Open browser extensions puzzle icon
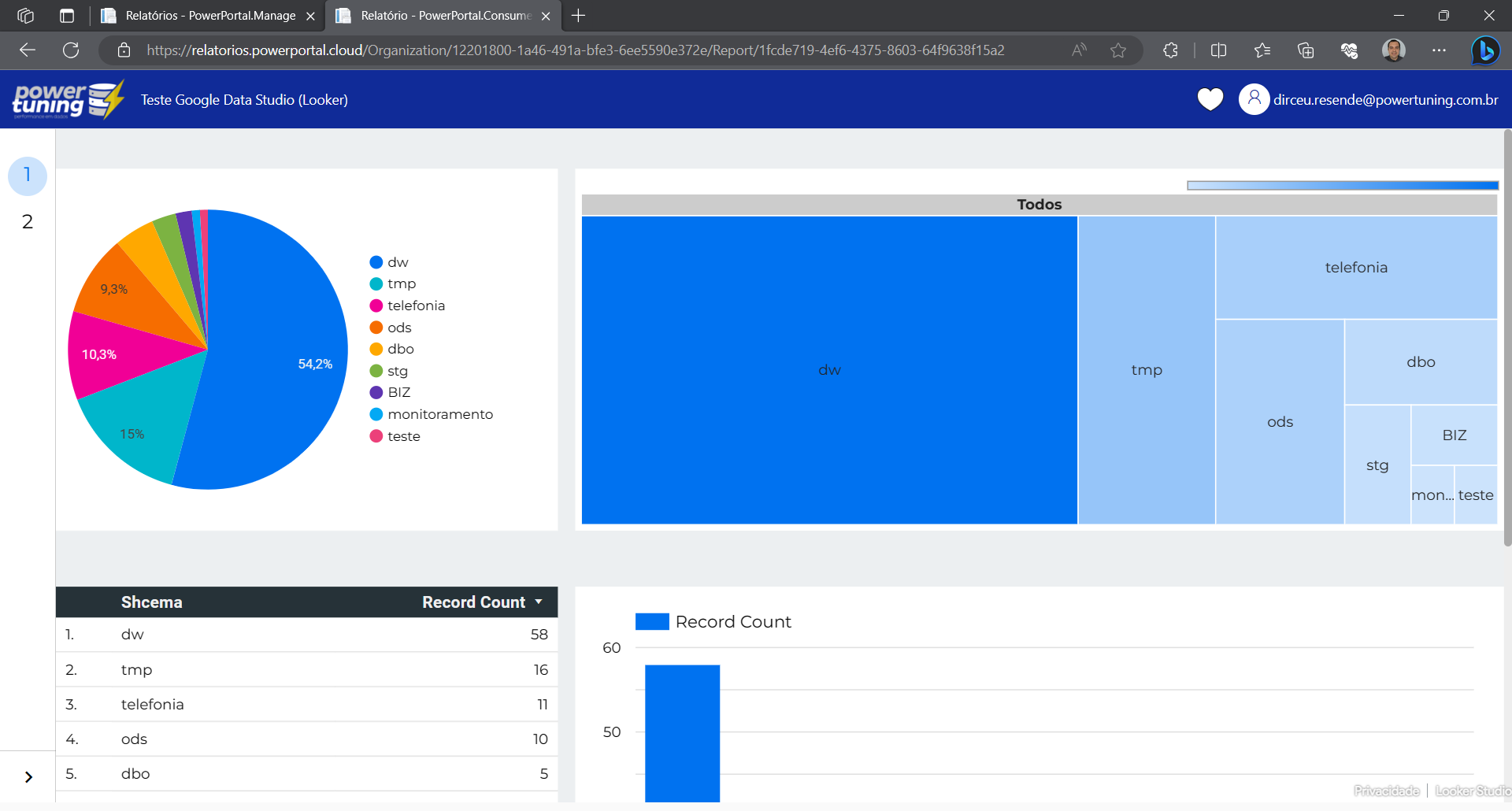Viewport: 1512px width, 811px height. coord(1170,50)
